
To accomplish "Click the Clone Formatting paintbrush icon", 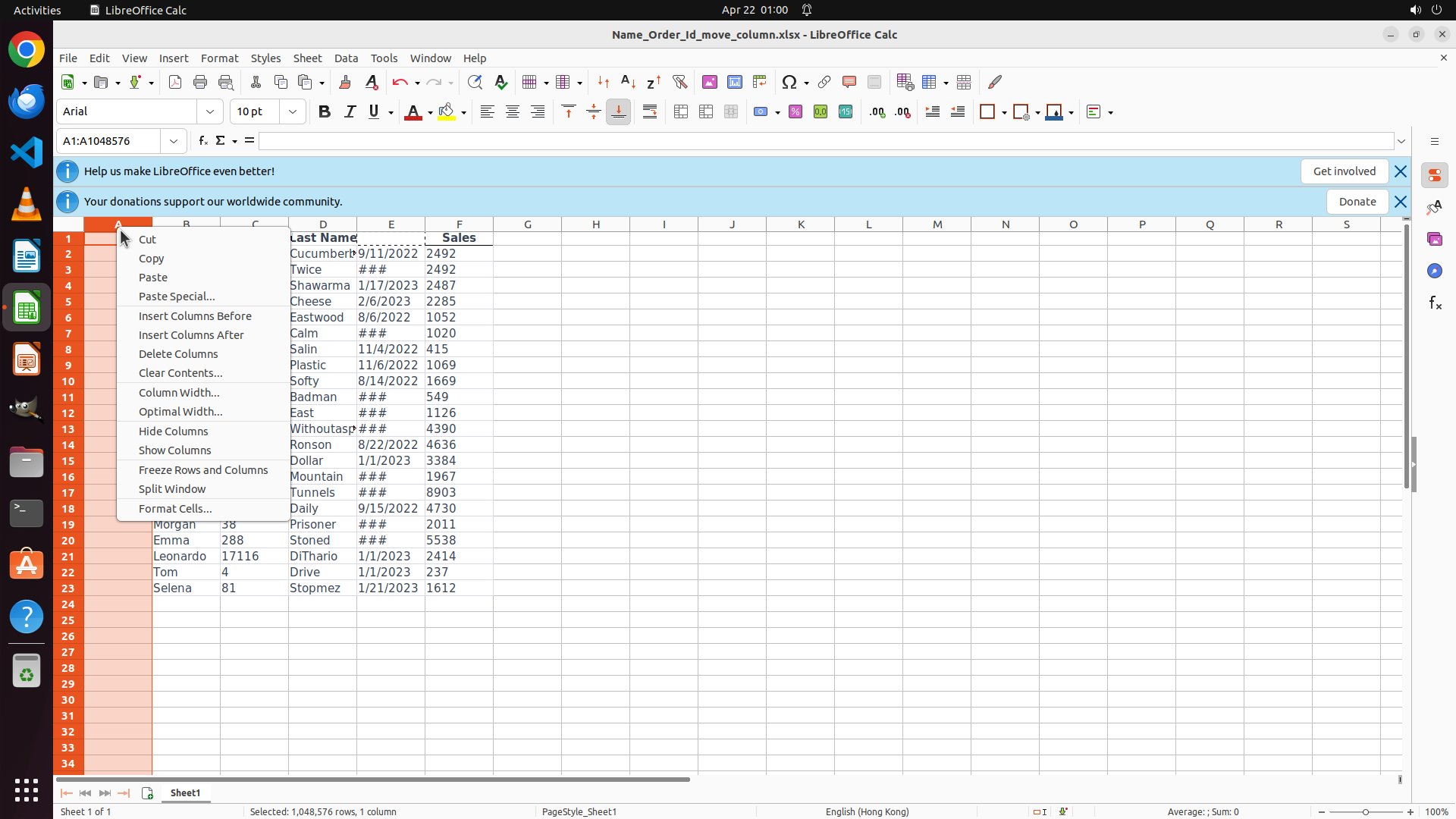I will pos(345,82).
